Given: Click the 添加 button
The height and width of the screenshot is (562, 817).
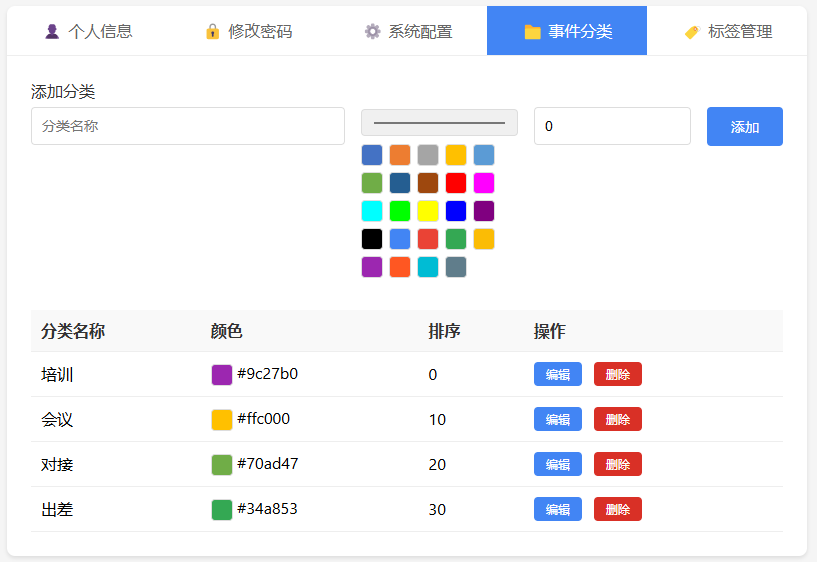Looking at the screenshot, I should pyautogui.click(x=745, y=127).
